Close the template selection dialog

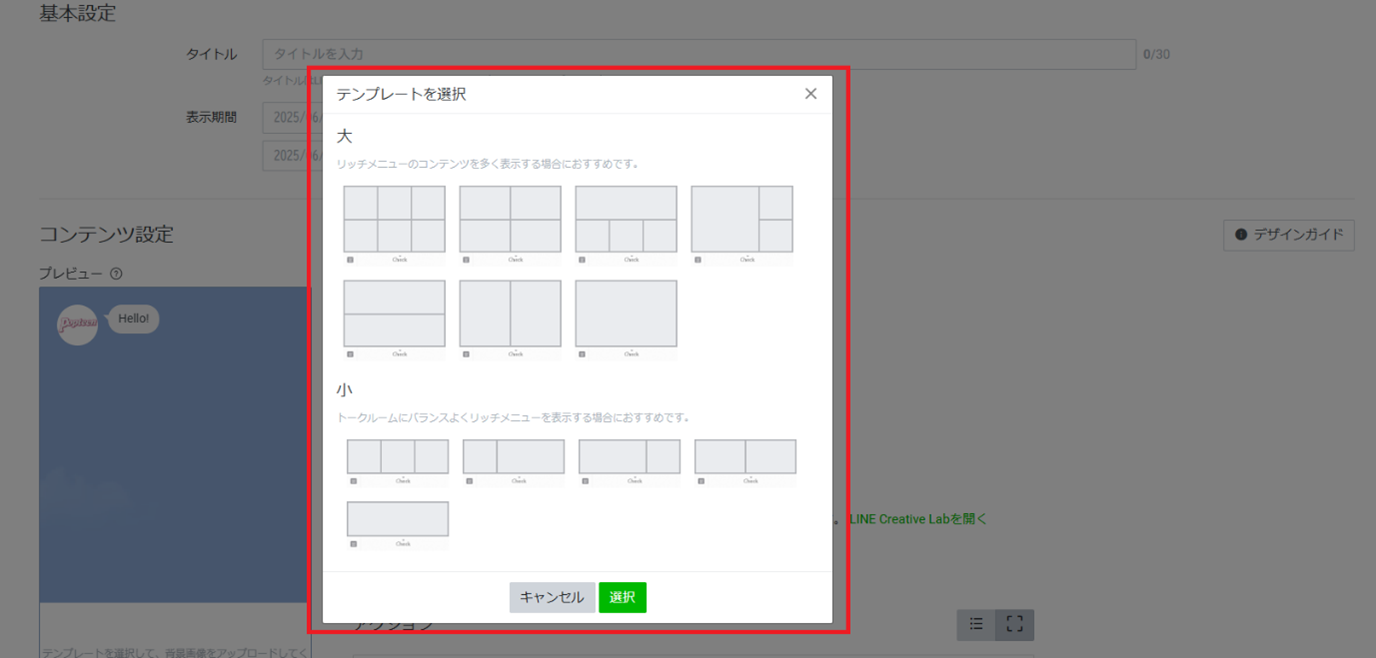tap(811, 94)
